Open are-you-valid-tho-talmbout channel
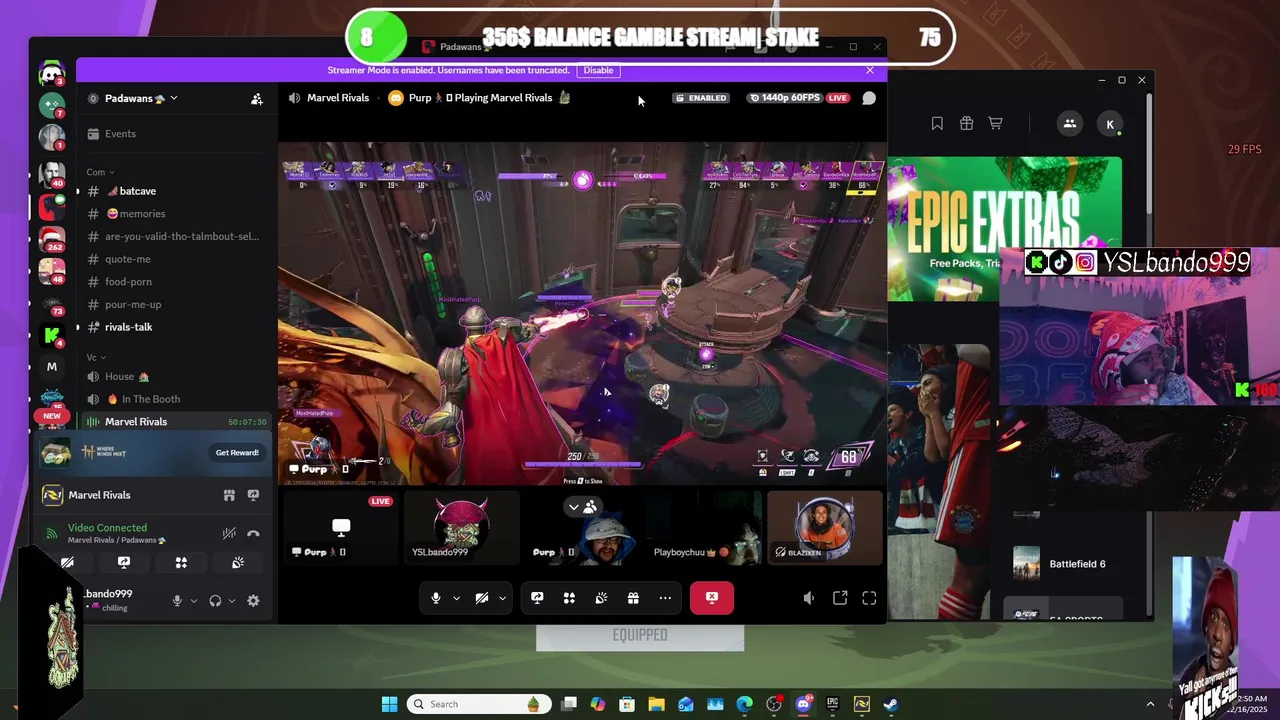 pos(174,237)
